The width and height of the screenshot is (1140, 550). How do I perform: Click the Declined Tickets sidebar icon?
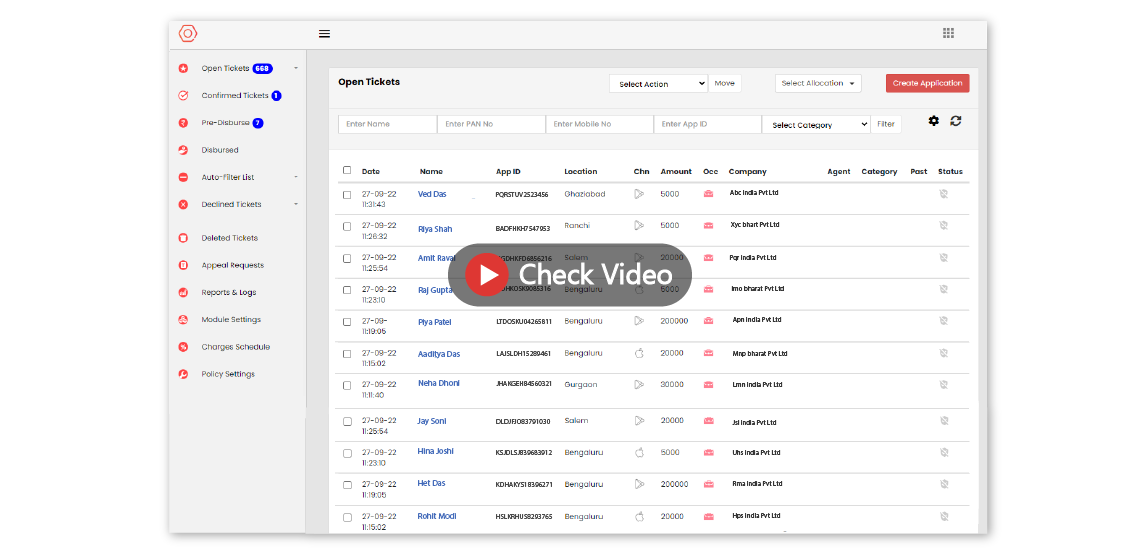(183, 204)
